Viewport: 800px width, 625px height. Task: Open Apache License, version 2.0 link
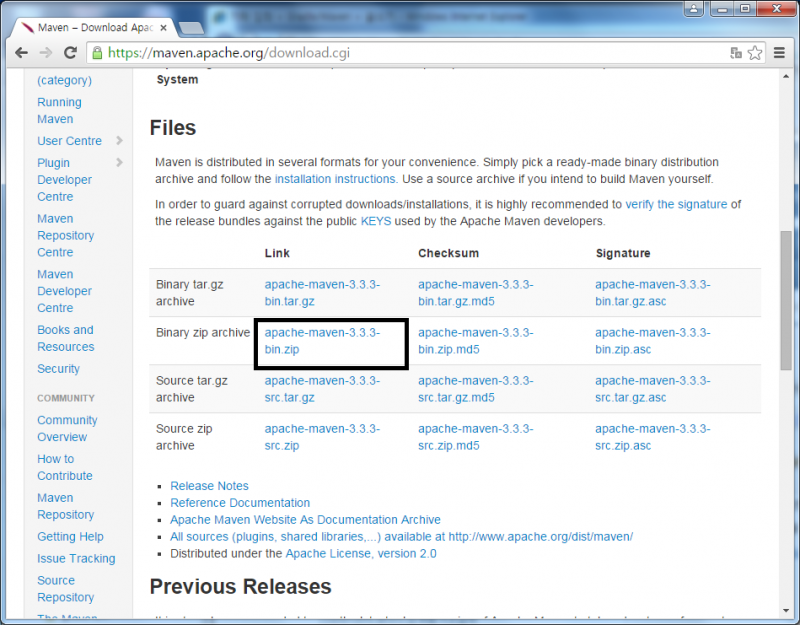coord(361,554)
